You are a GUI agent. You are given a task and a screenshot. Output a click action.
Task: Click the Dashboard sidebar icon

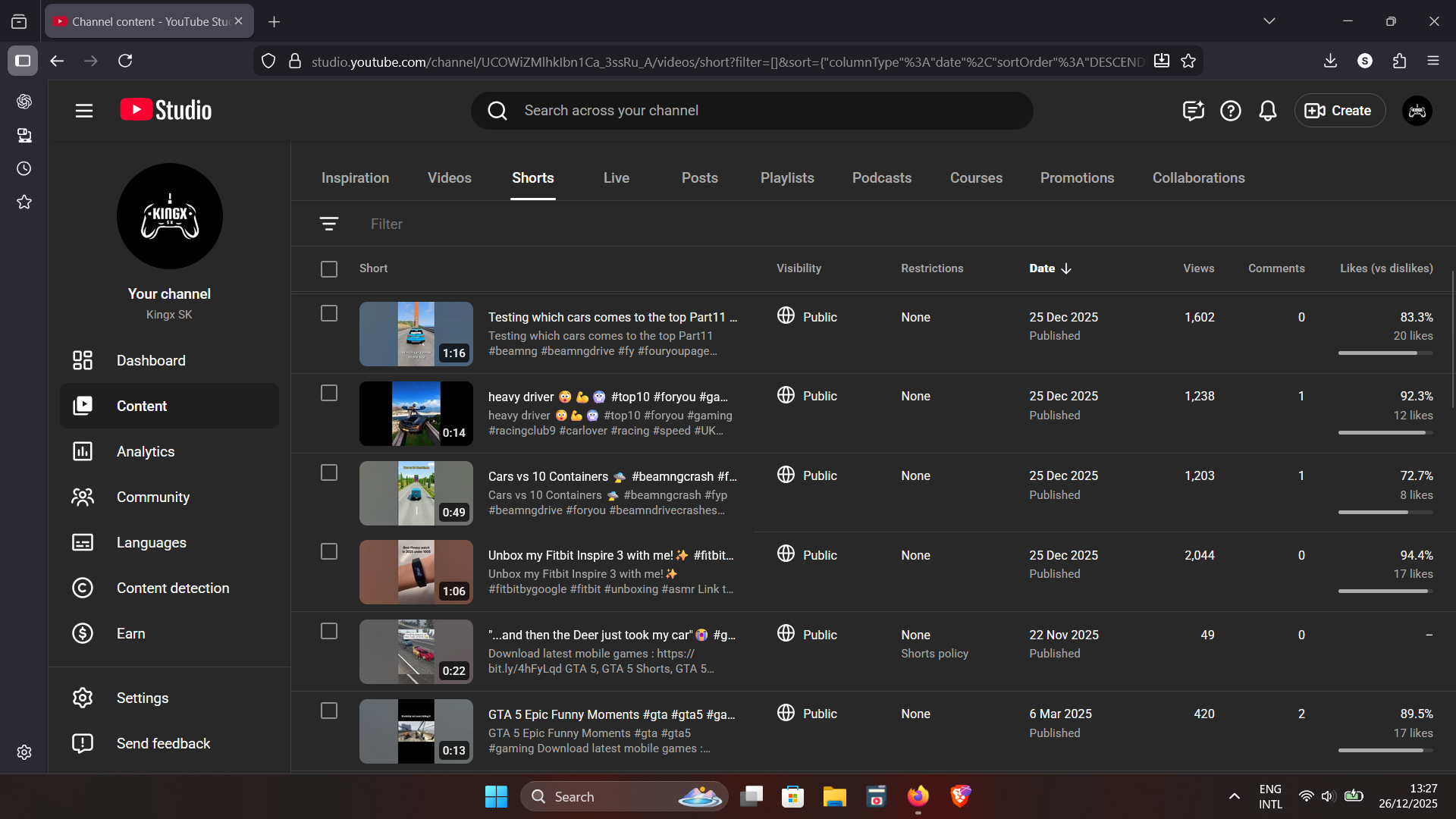pos(83,360)
